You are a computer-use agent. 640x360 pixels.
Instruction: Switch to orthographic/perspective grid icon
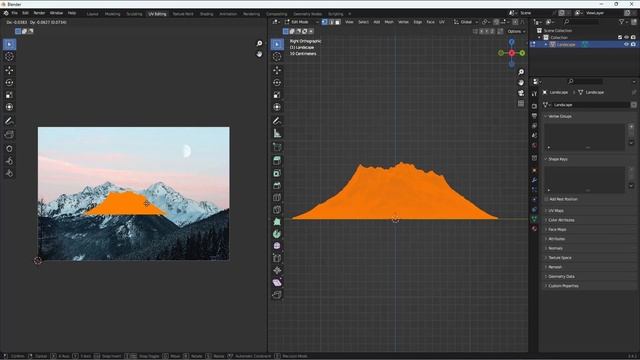521,104
